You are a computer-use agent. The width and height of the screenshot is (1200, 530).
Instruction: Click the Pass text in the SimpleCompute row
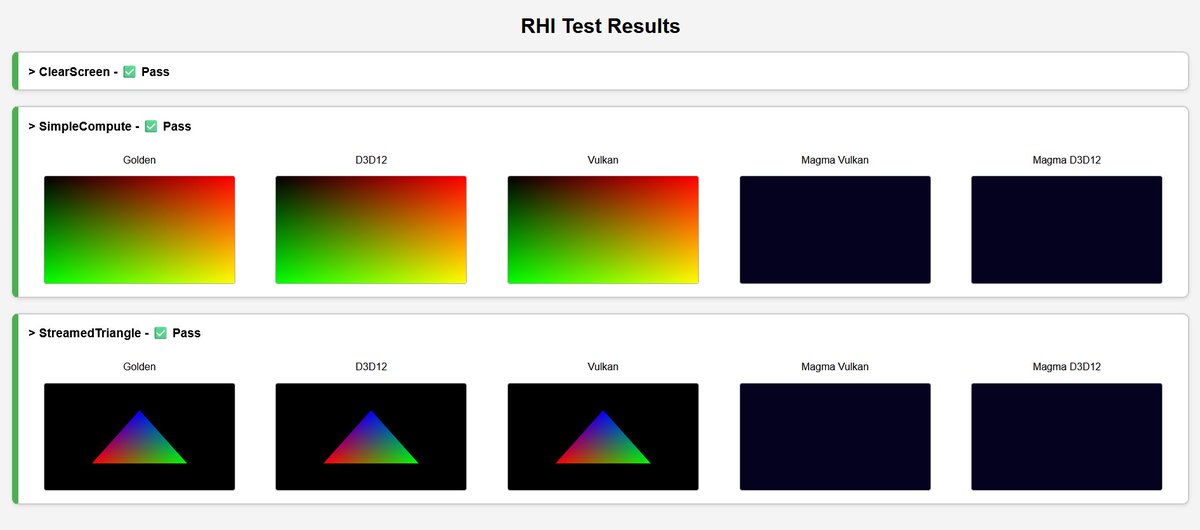(x=177, y=127)
